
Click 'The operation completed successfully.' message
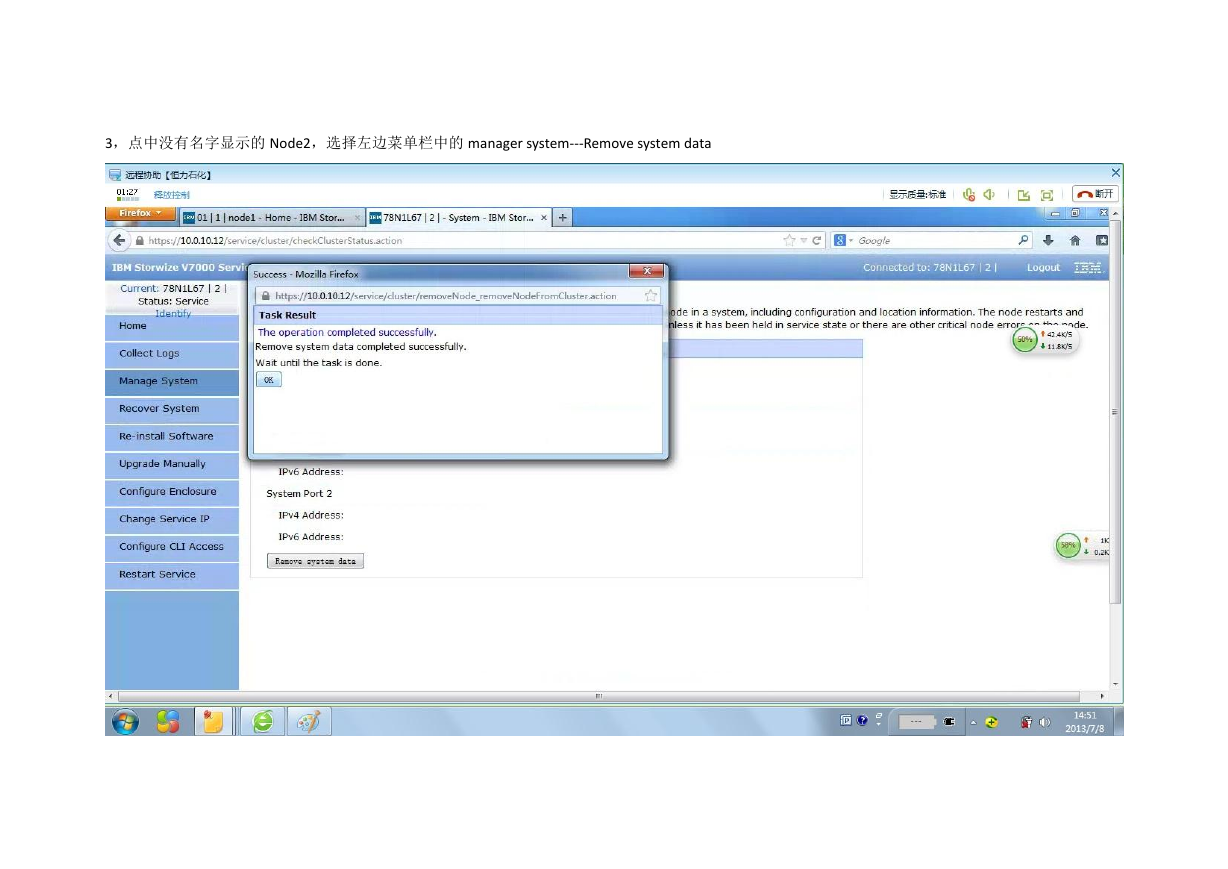[x=348, y=332]
